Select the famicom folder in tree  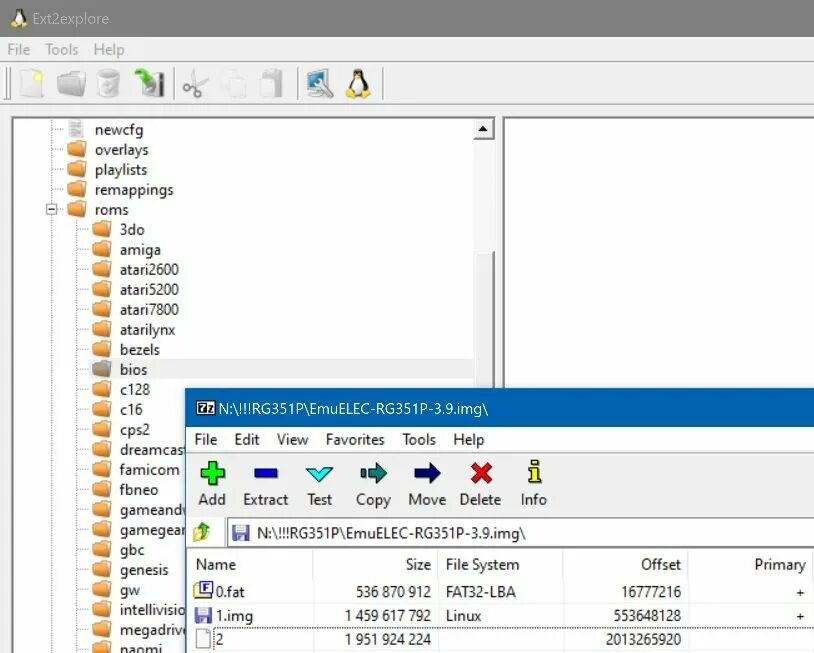coord(150,469)
